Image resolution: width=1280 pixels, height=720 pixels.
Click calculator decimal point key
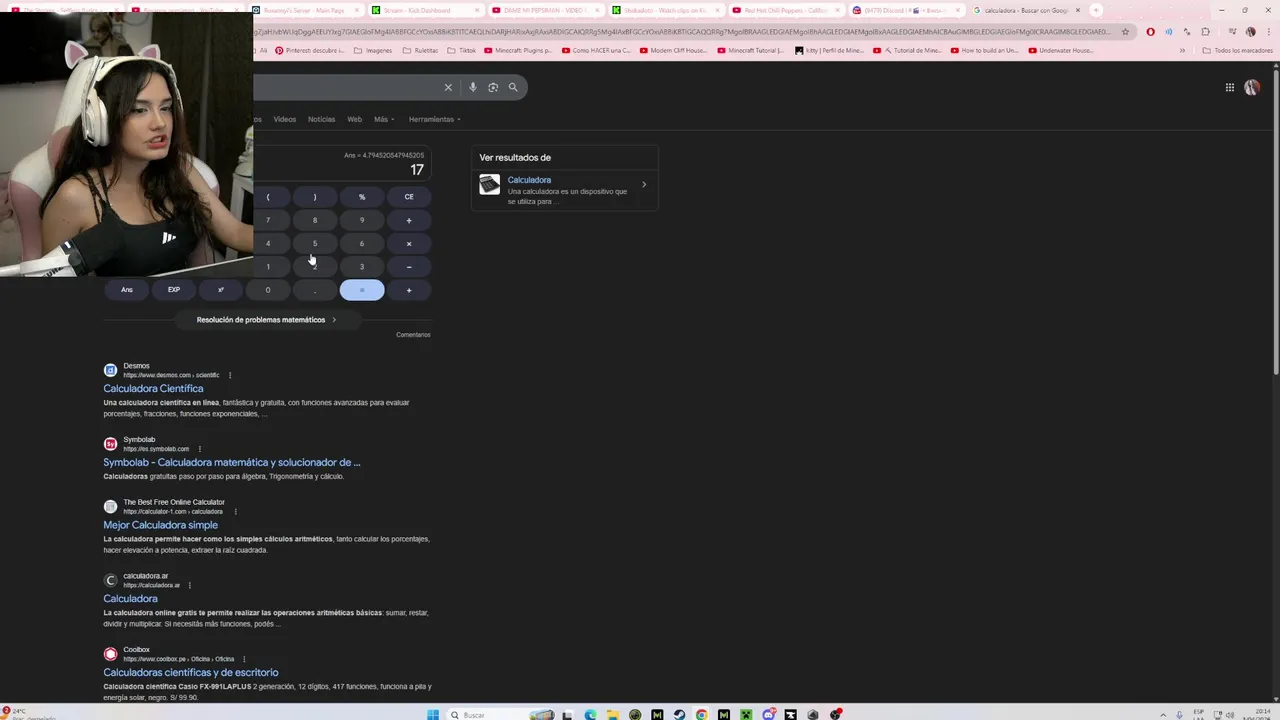(x=315, y=290)
